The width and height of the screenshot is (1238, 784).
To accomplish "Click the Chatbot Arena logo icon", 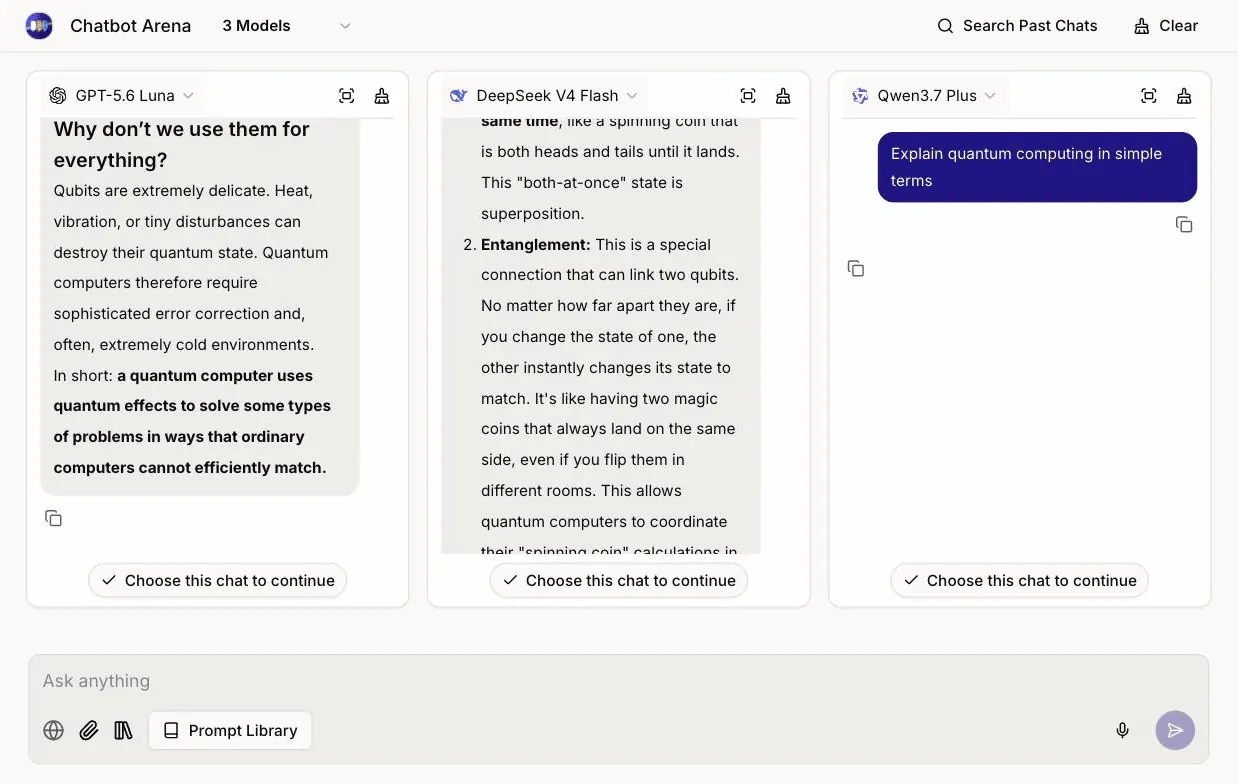I will click(x=39, y=26).
